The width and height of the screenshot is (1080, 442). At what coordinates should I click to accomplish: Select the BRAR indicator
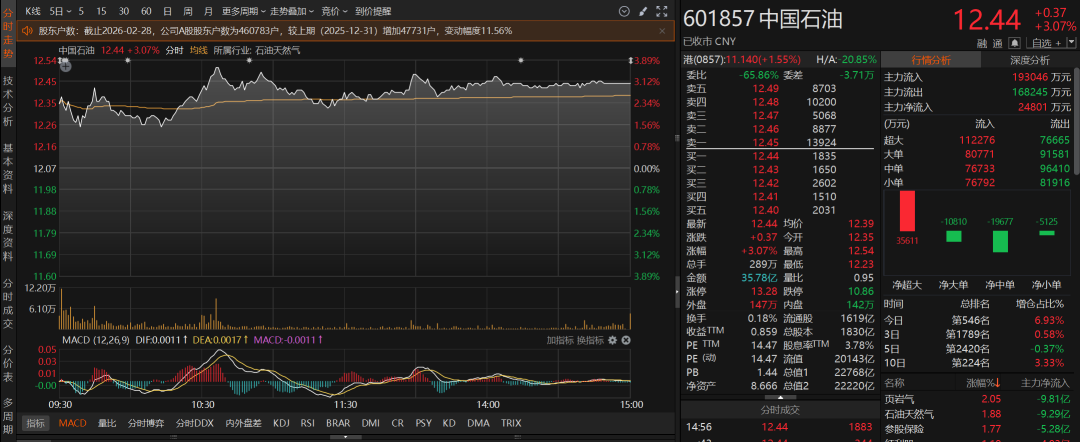click(338, 423)
